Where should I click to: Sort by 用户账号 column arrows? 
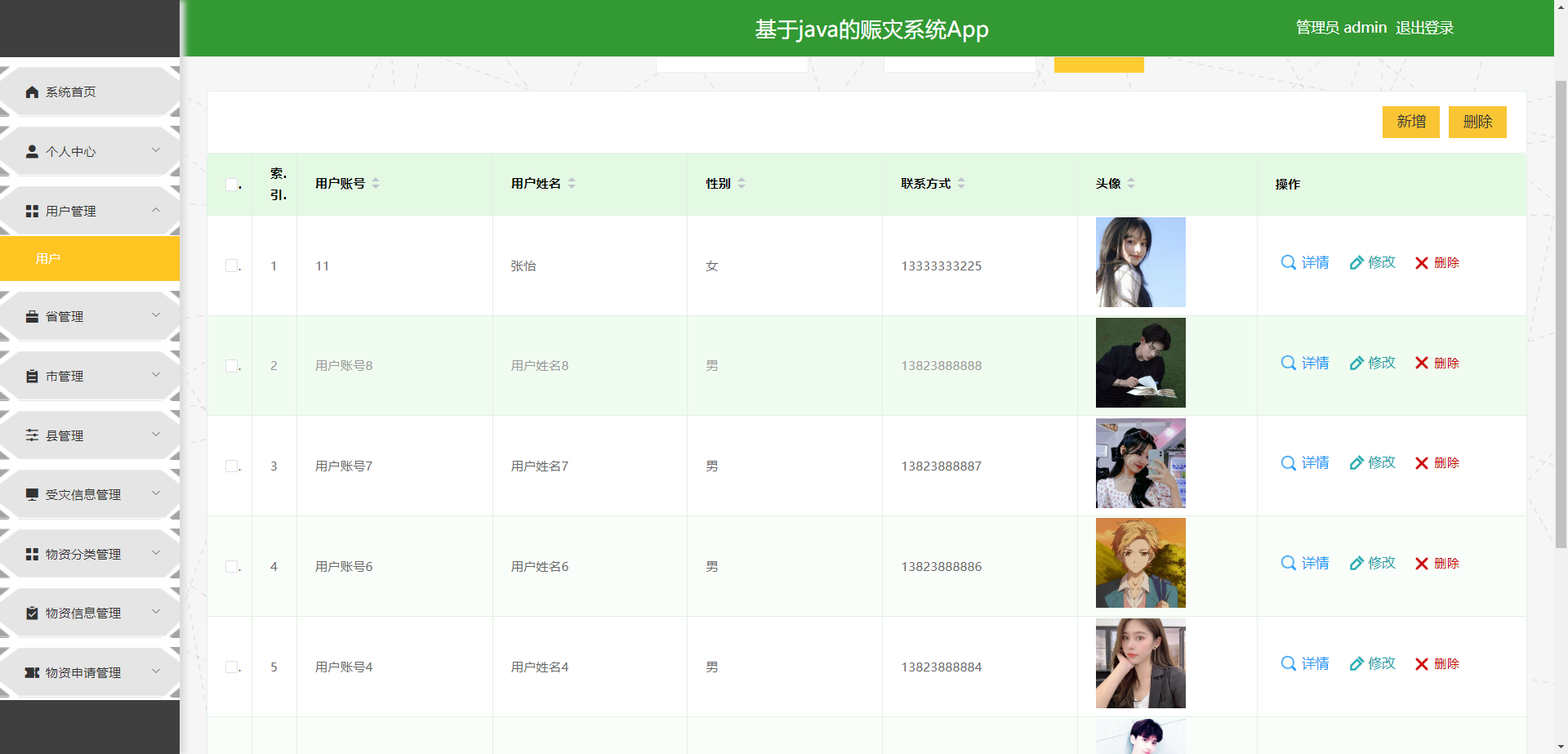point(376,183)
